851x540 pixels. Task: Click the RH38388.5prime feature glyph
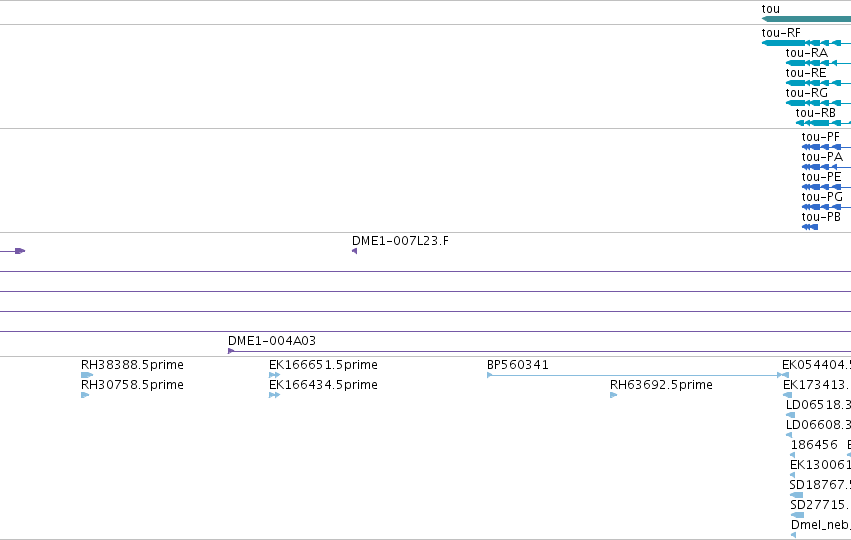[87, 375]
